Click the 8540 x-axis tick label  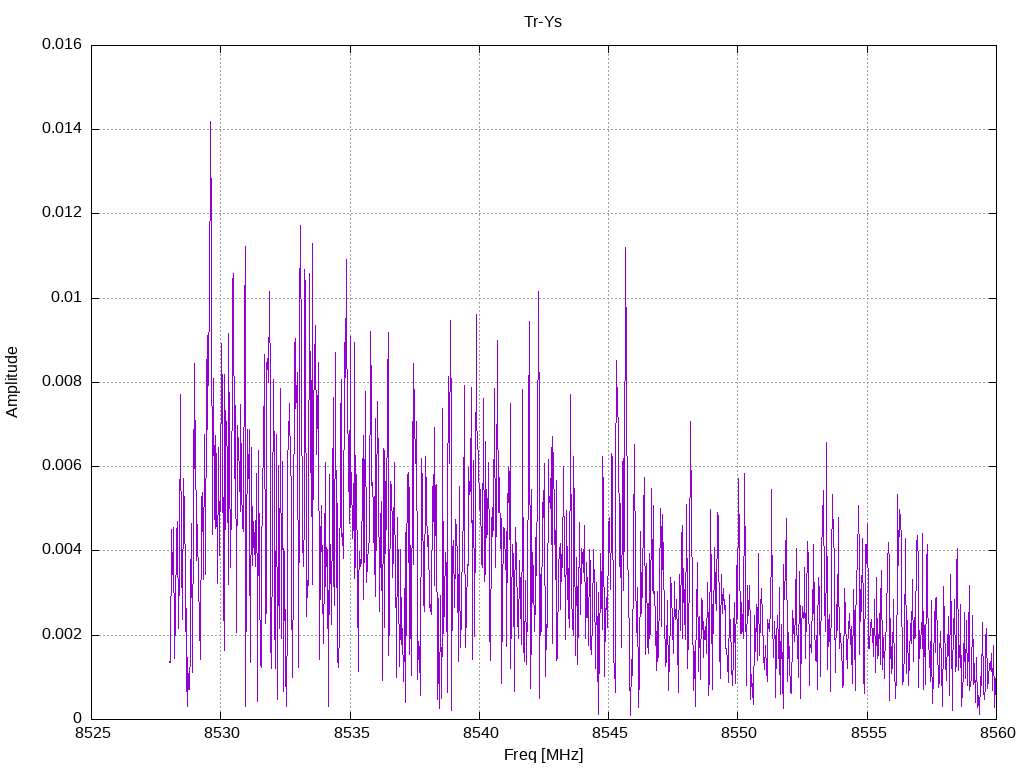pos(480,733)
